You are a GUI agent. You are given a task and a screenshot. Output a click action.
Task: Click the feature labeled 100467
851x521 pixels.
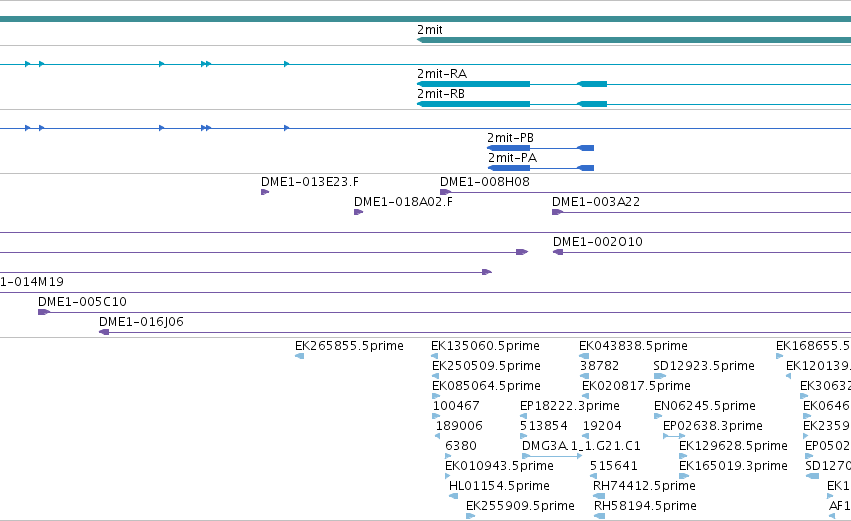(x=456, y=406)
